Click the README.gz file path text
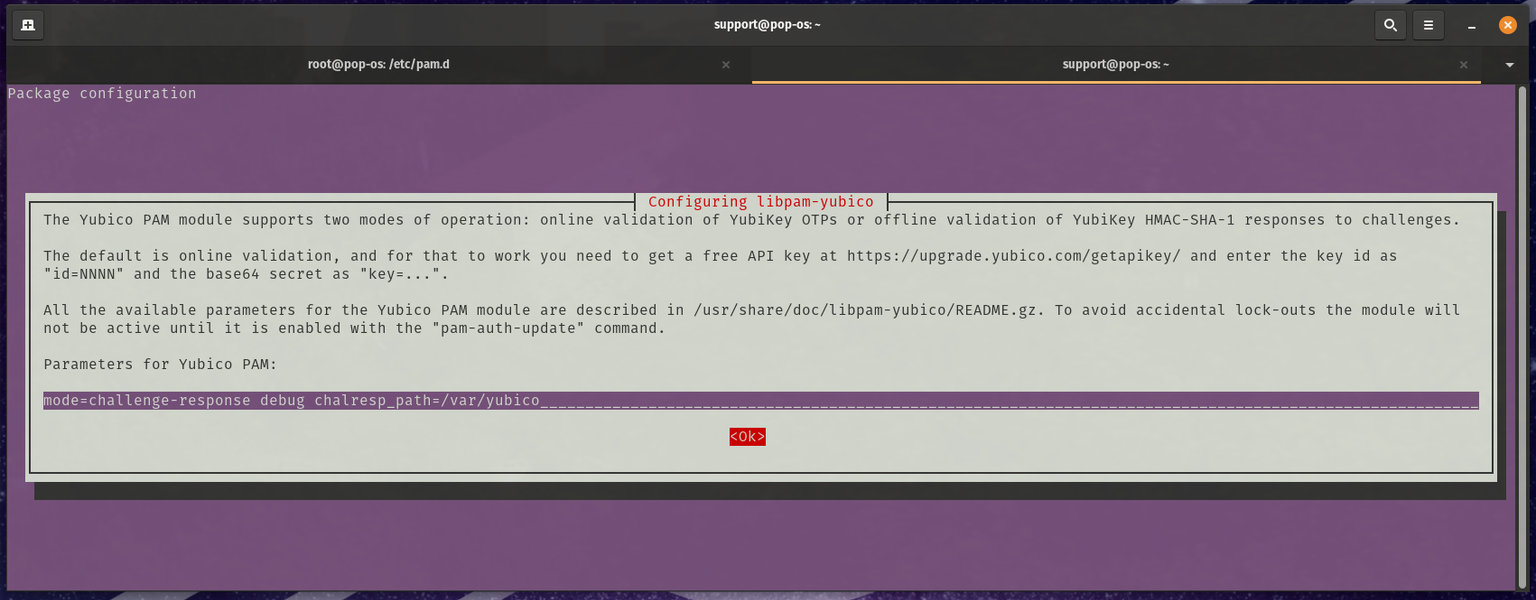 point(869,310)
